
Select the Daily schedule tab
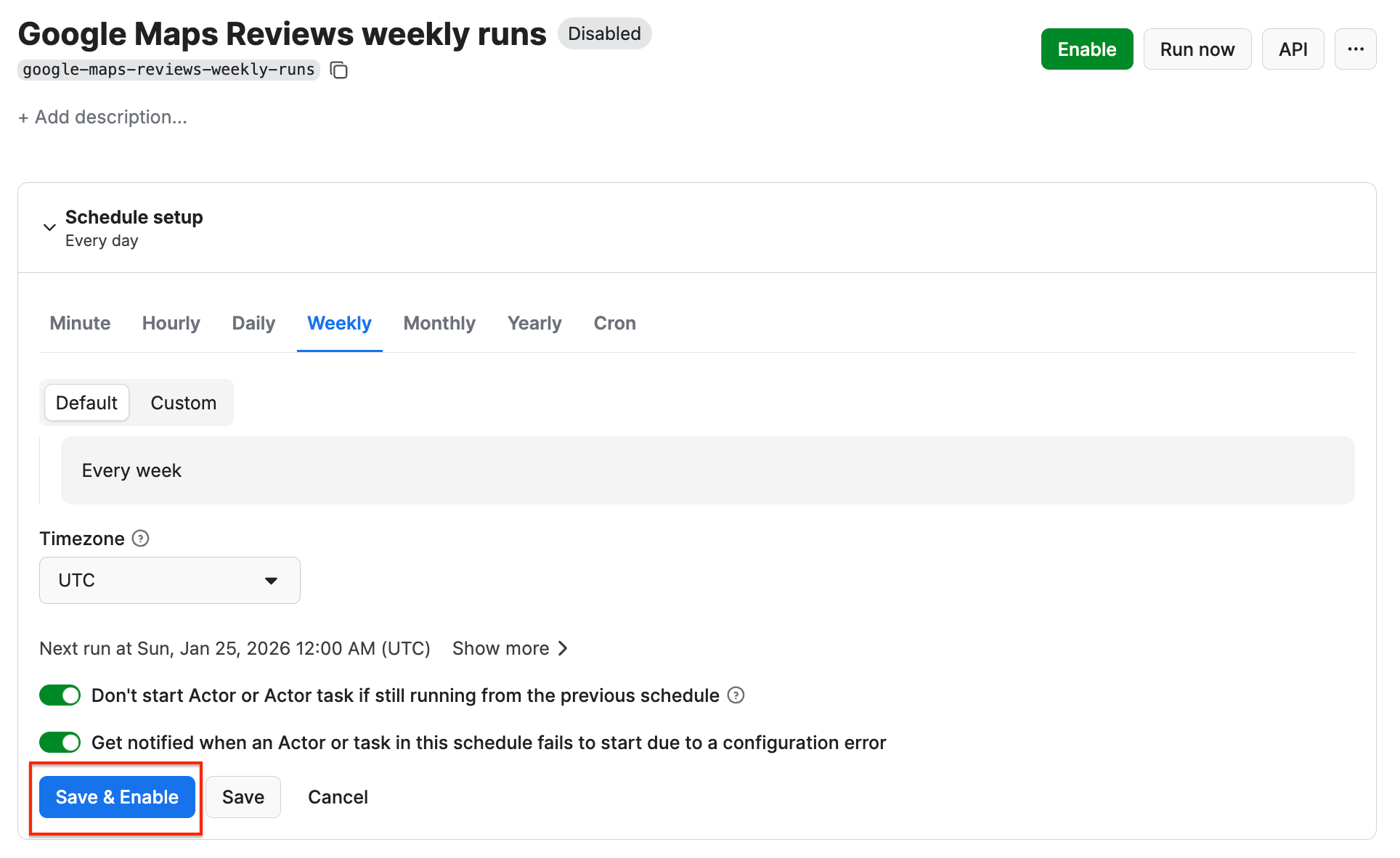[253, 323]
